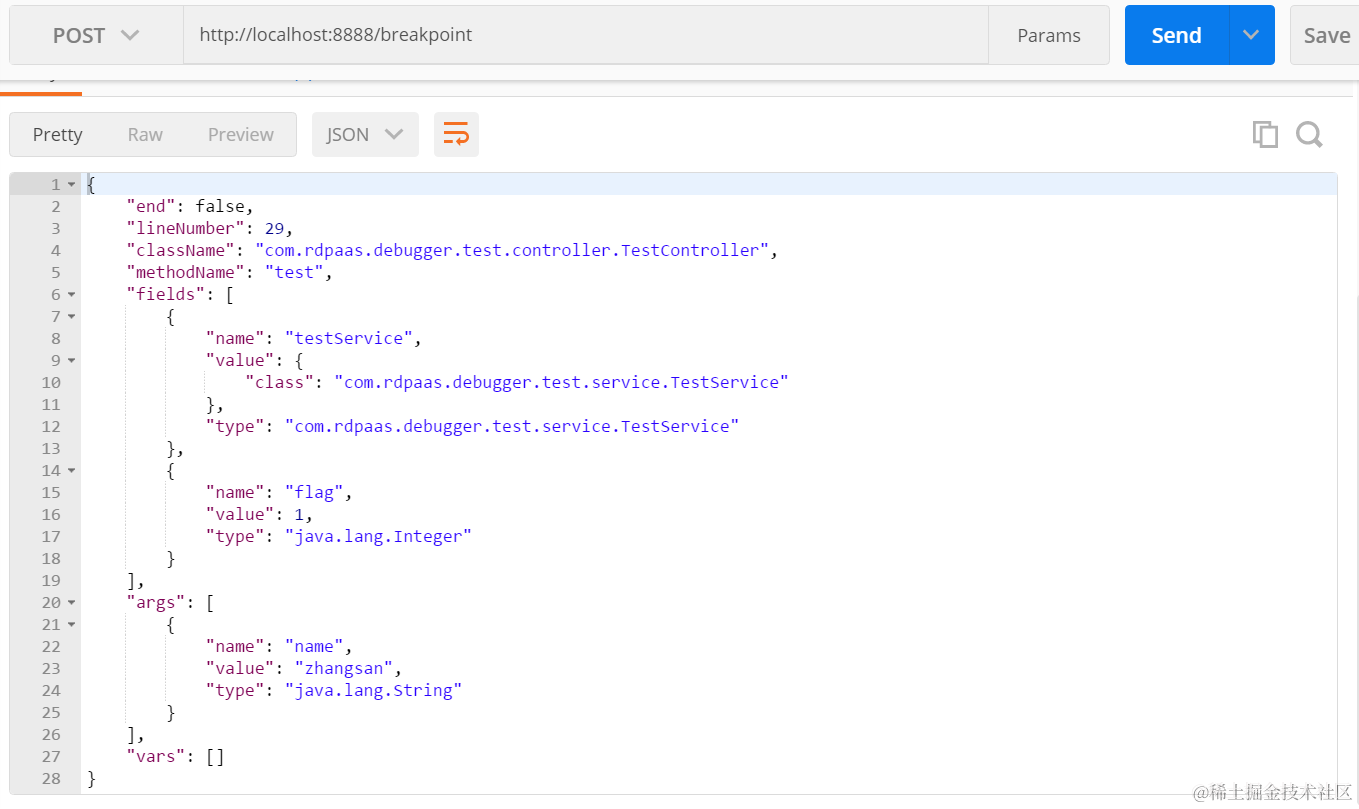1359x809 pixels.
Task: Click the "testService" name value
Action: tap(349, 338)
